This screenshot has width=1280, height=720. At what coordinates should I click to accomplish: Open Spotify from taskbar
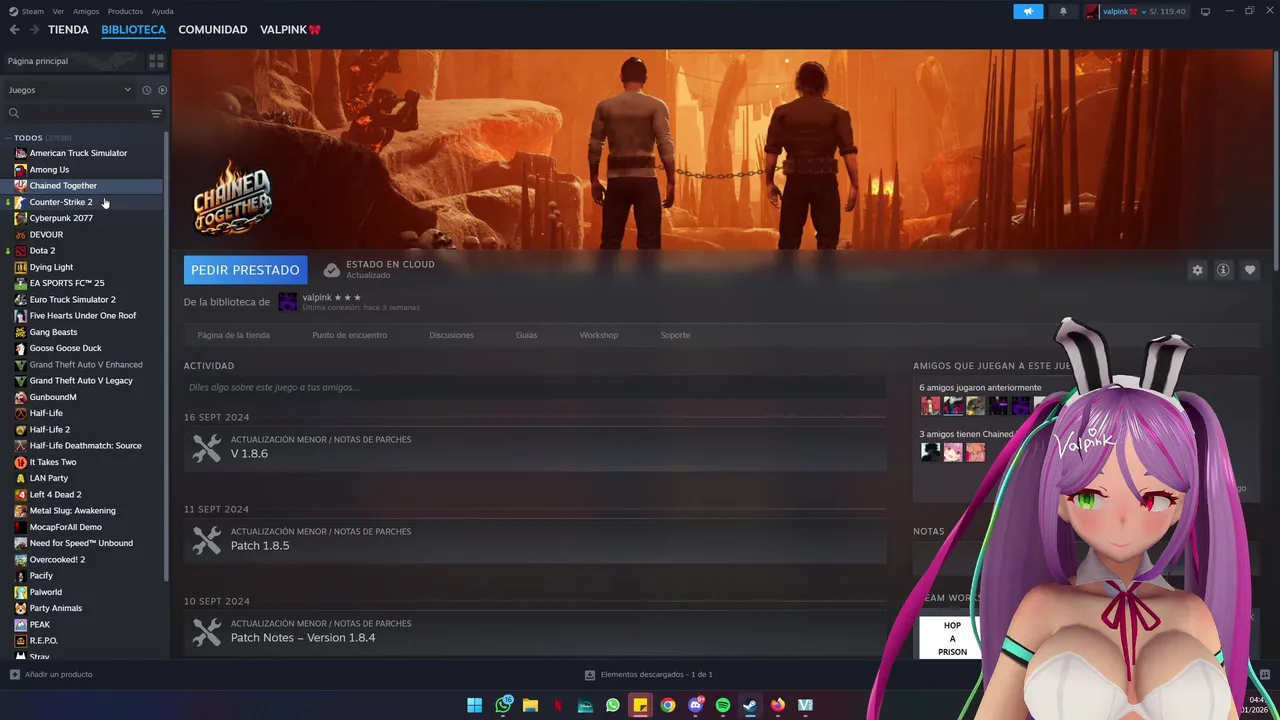pyautogui.click(x=723, y=705)
